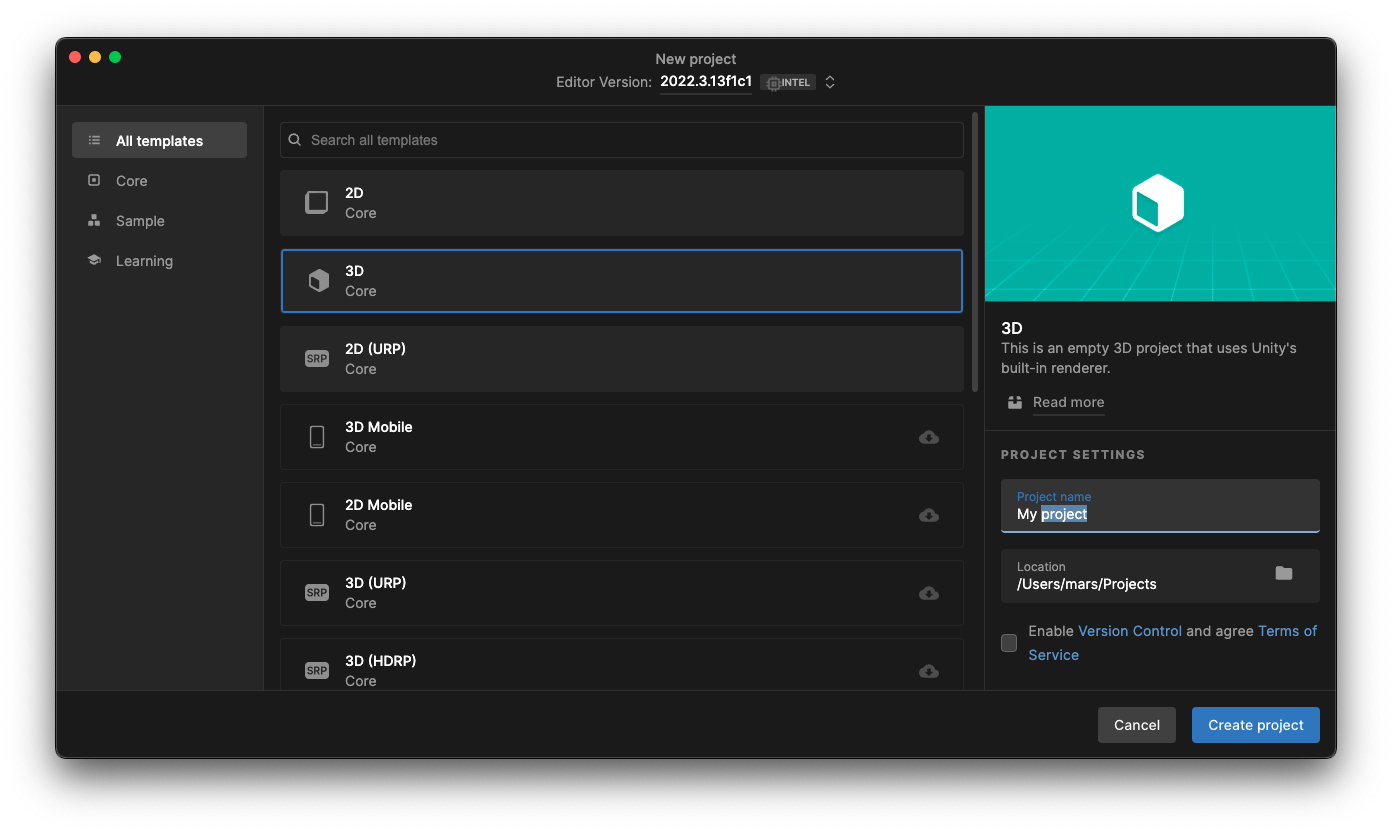
Task: Choose the 3D Mobile template row
Action: click(x=622, y=437)
